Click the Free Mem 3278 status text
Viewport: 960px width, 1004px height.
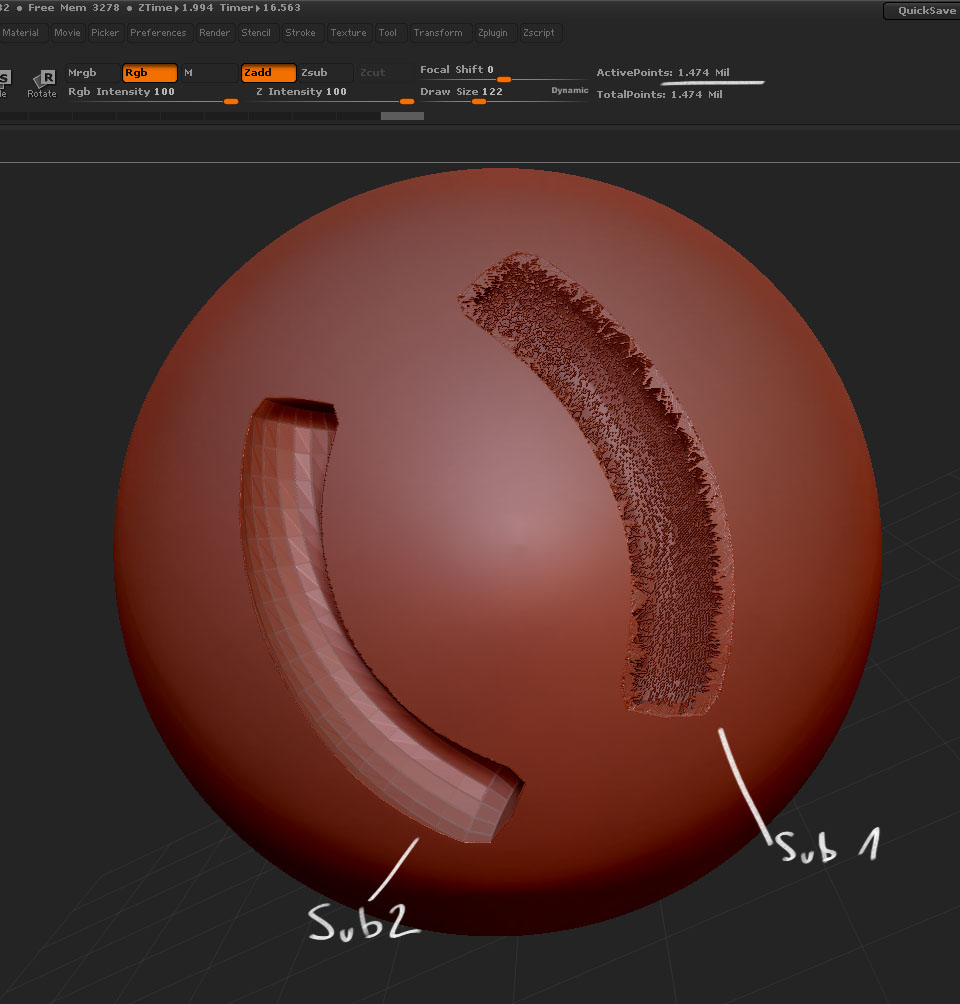(74, 8)
